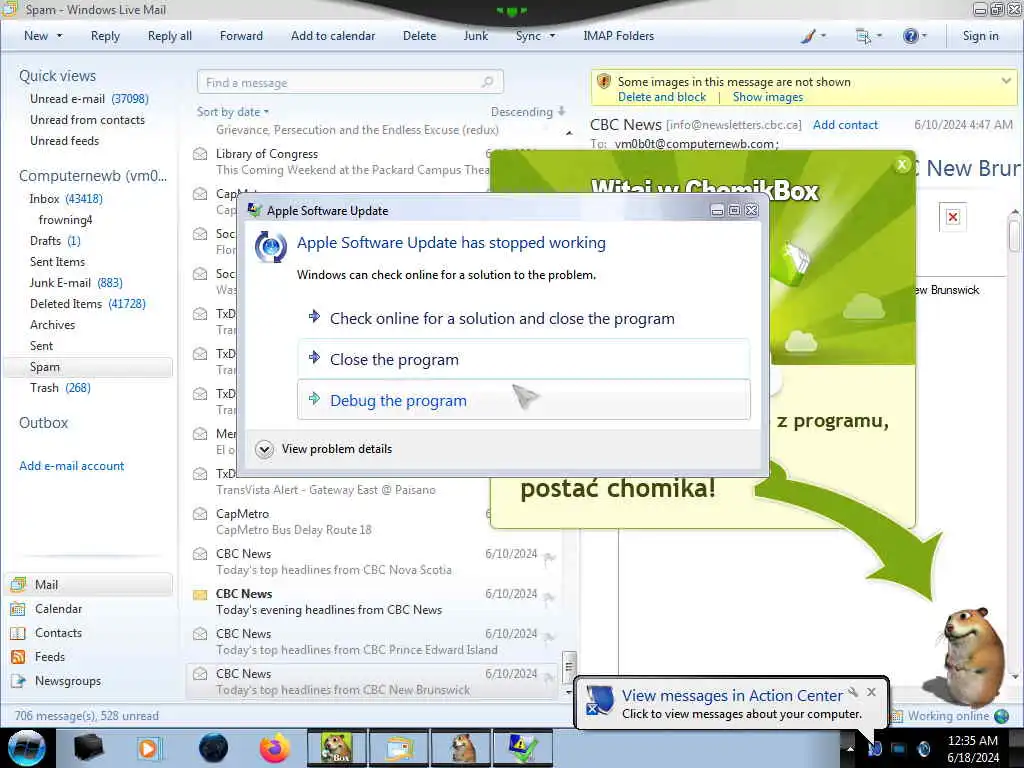The image size is (1024, 768).
Task: Close the ChomikBox green popup
Action: pyautogui.click(x=902, y=165)
